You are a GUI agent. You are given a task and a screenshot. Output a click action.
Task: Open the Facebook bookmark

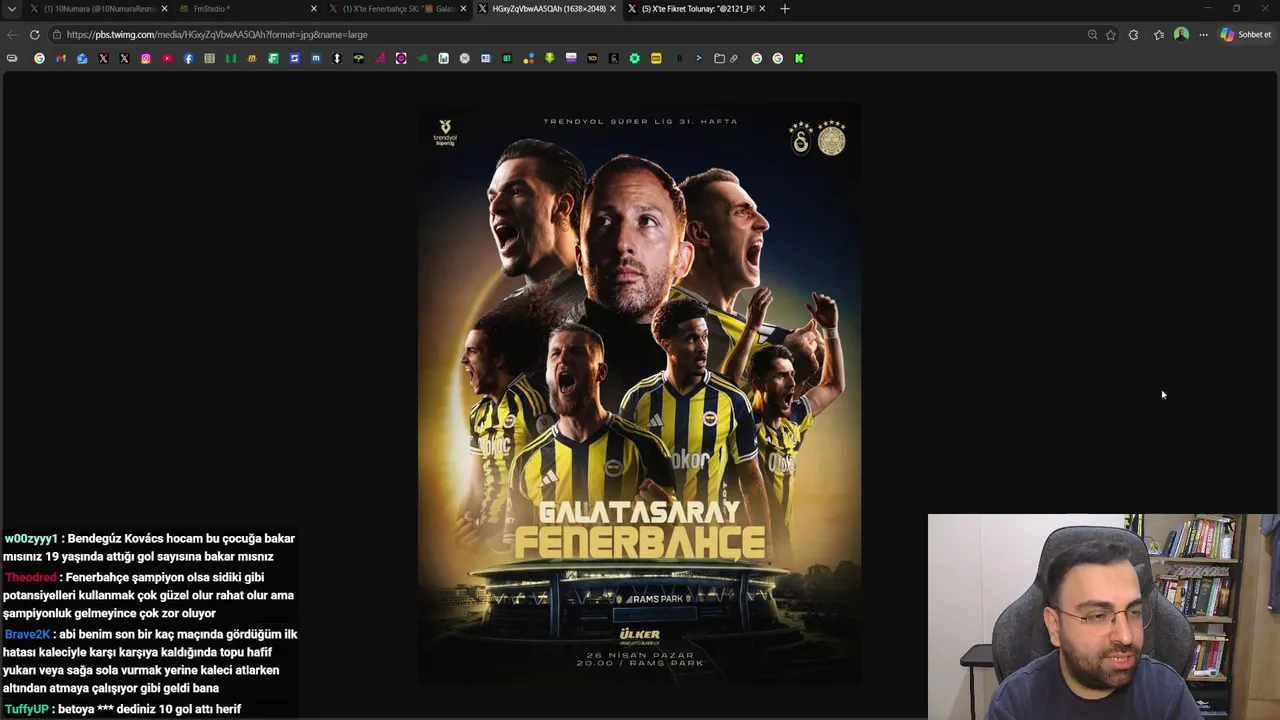[x=188, y=58]
